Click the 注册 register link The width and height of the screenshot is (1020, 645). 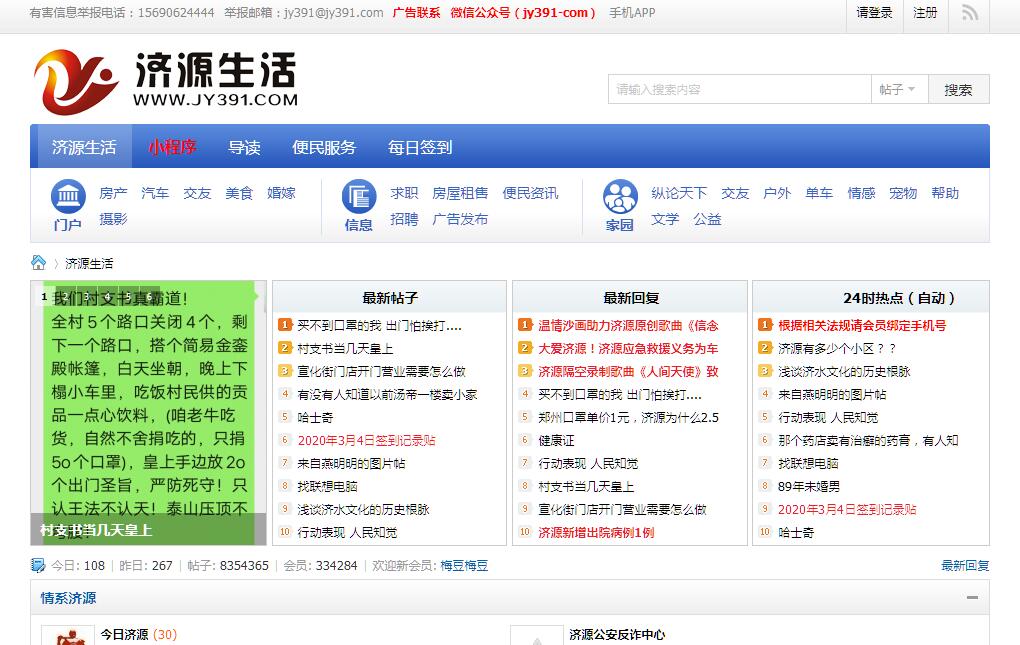[925, 13]
